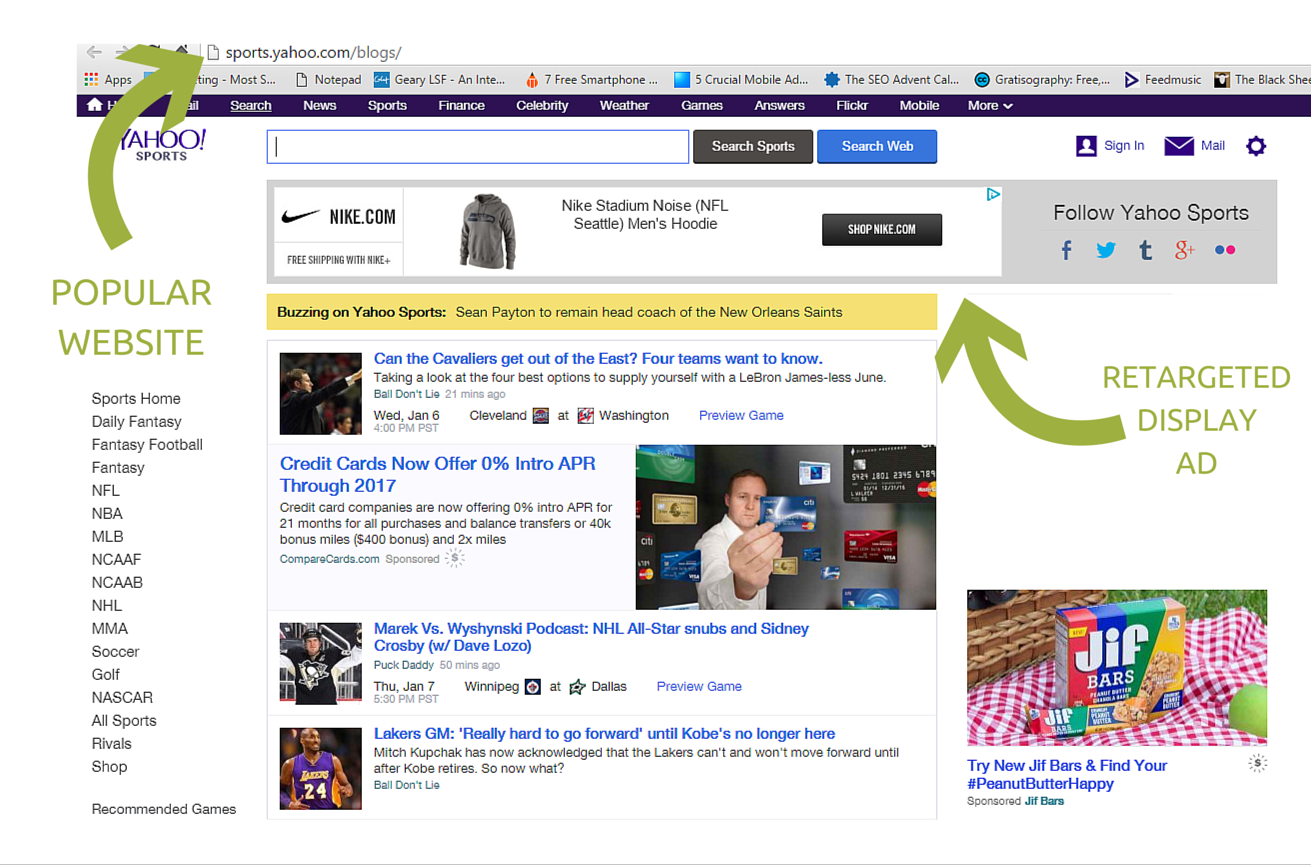Open Weather in the top nav bar
This screenshot has width=1311, height=865.
(624, 105)
